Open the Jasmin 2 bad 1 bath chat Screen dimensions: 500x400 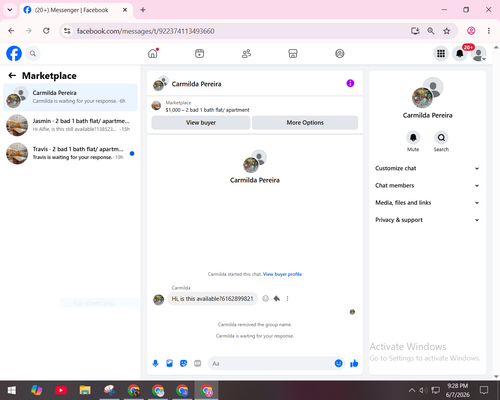(x=70, y=125)
